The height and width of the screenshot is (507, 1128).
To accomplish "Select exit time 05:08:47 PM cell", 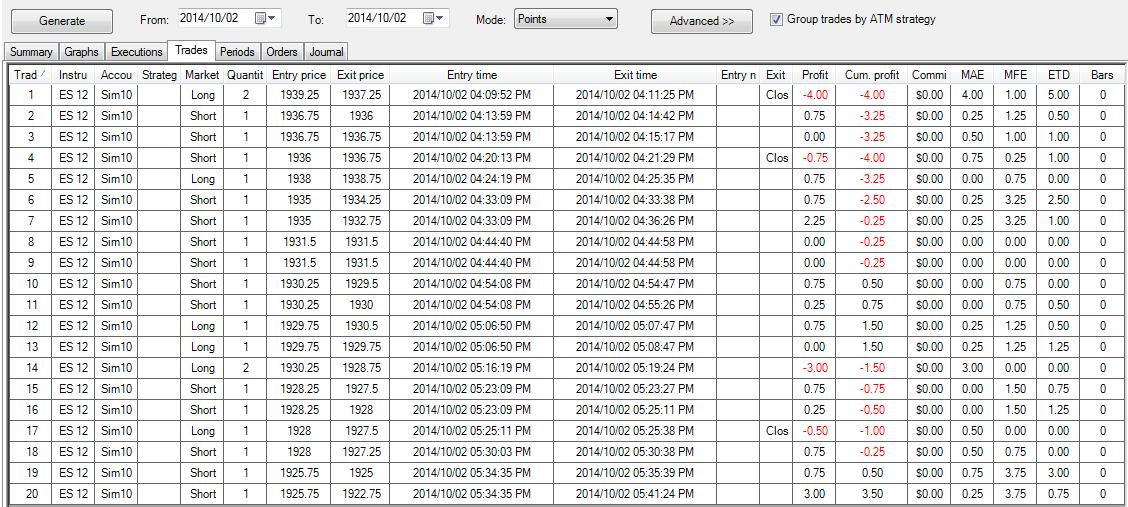I will pos(635,347).
